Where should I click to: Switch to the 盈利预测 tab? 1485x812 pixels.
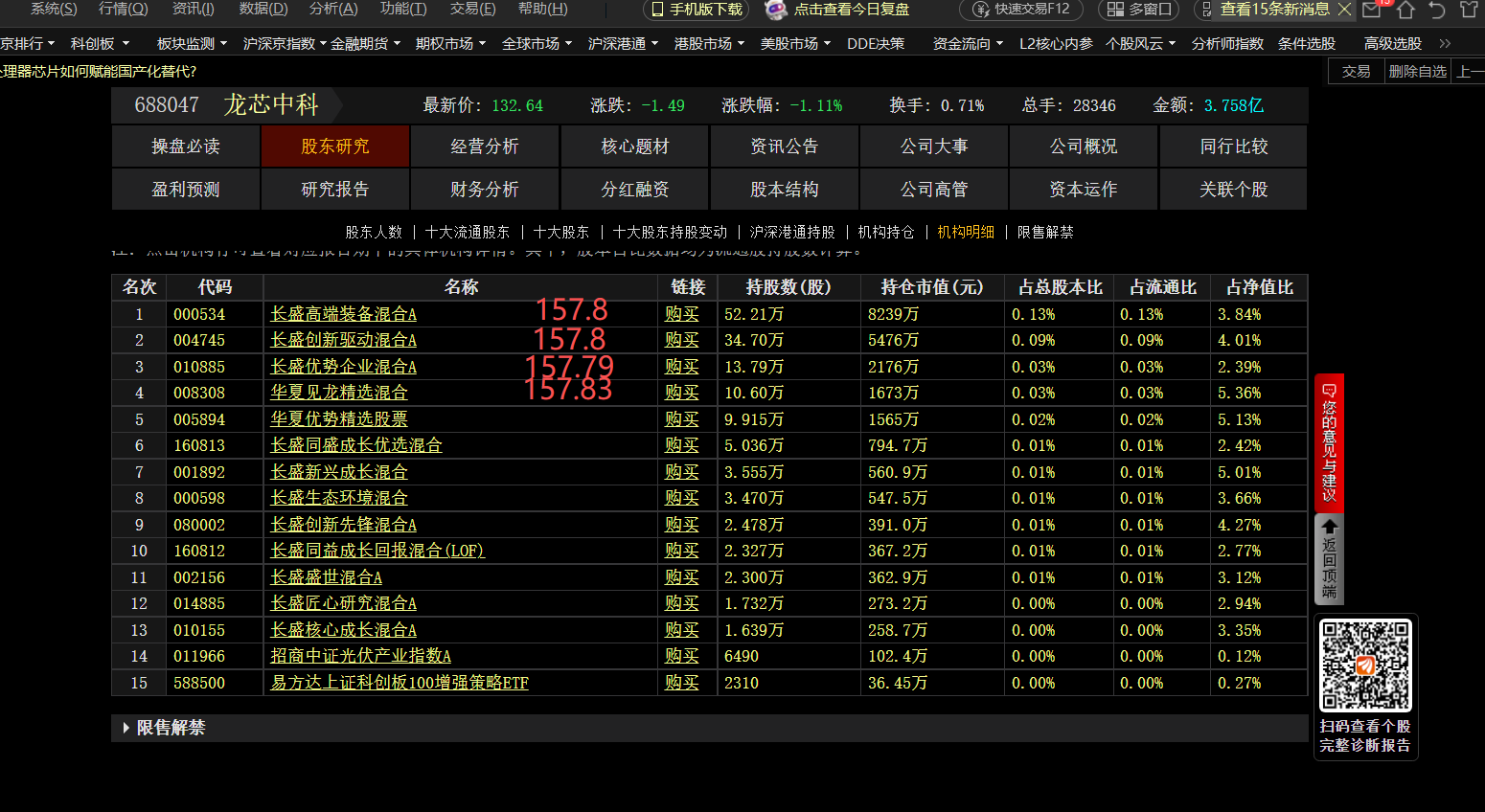click(186, 190)
